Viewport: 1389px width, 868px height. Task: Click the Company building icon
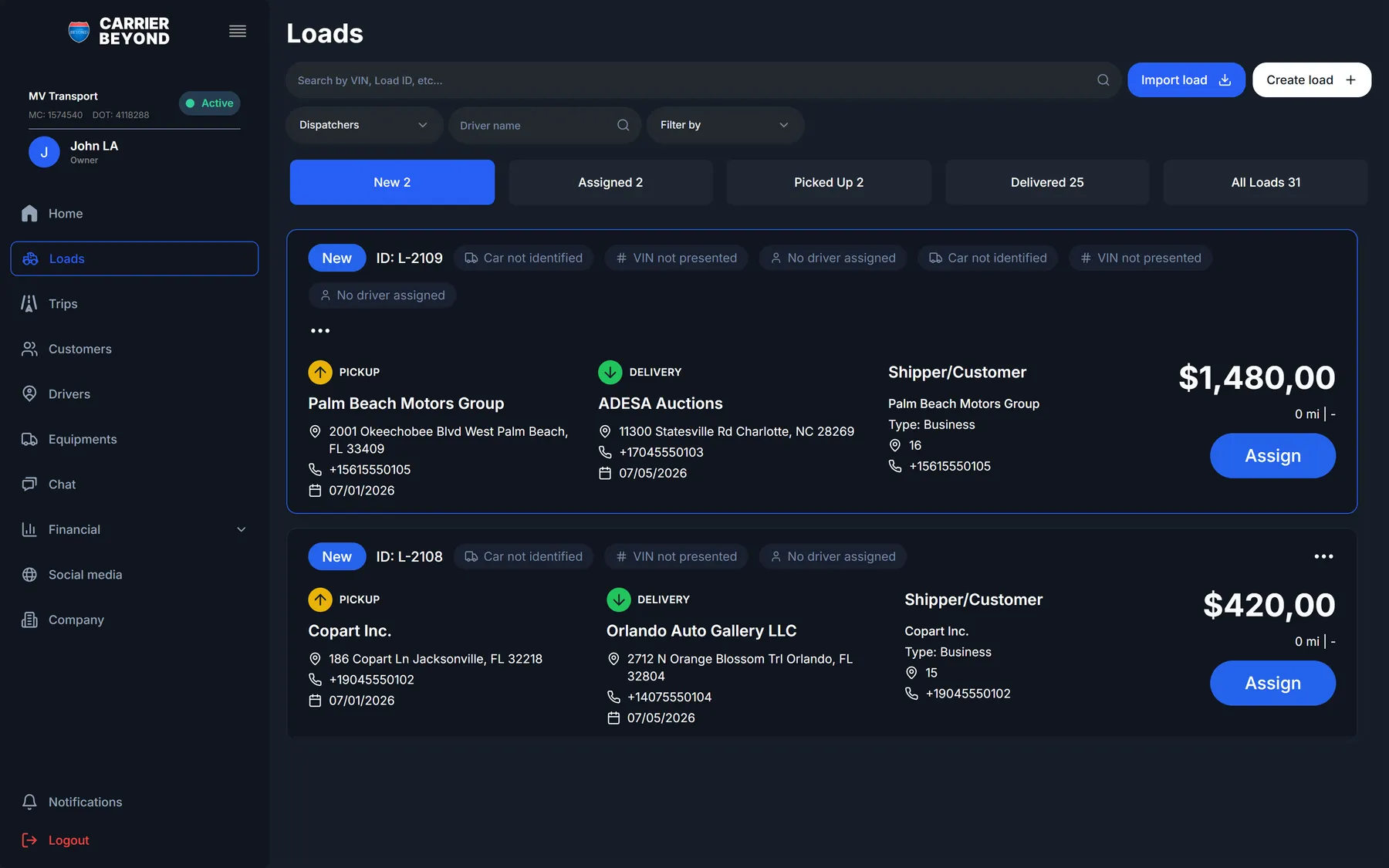pyautogui.click(x=29, y=620)
